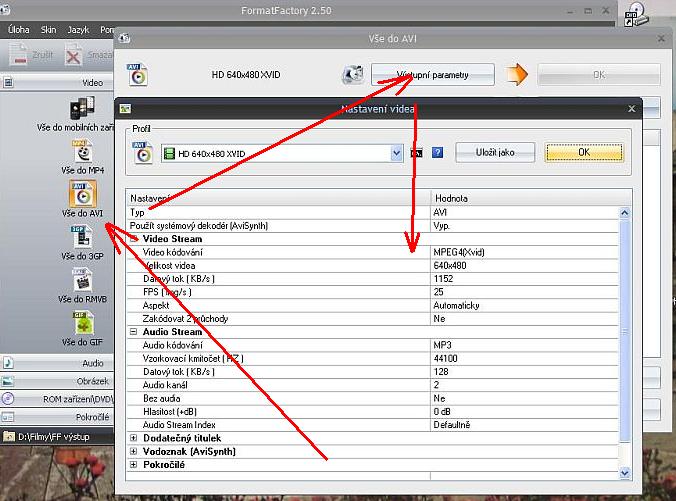Click the Smazat red X toolbar icon
Image resolution: width=676 pixels, height=501 pixels.
click(x=73, y=56)
